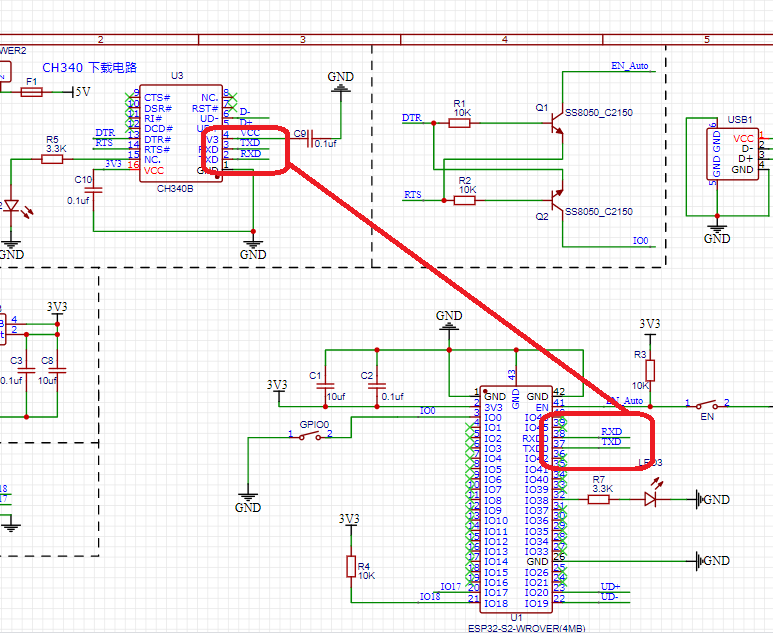Click the EN_Auto net label above Q1
Viewport: 773px width, 640px height.
[629, 66]
